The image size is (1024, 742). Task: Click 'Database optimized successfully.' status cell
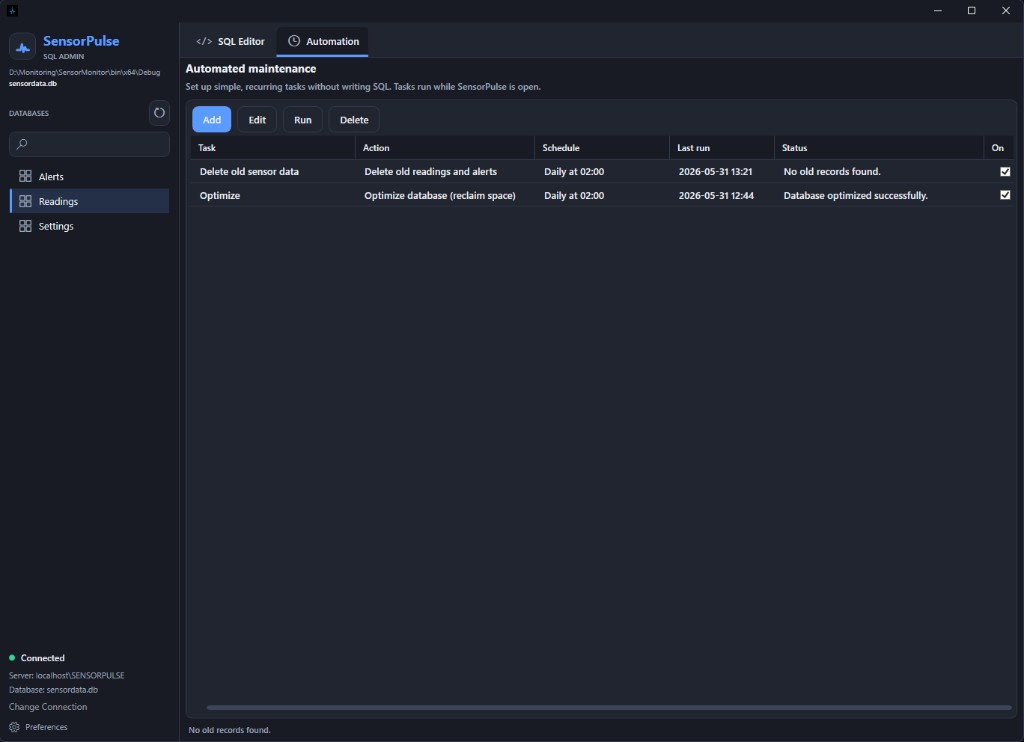856,195
